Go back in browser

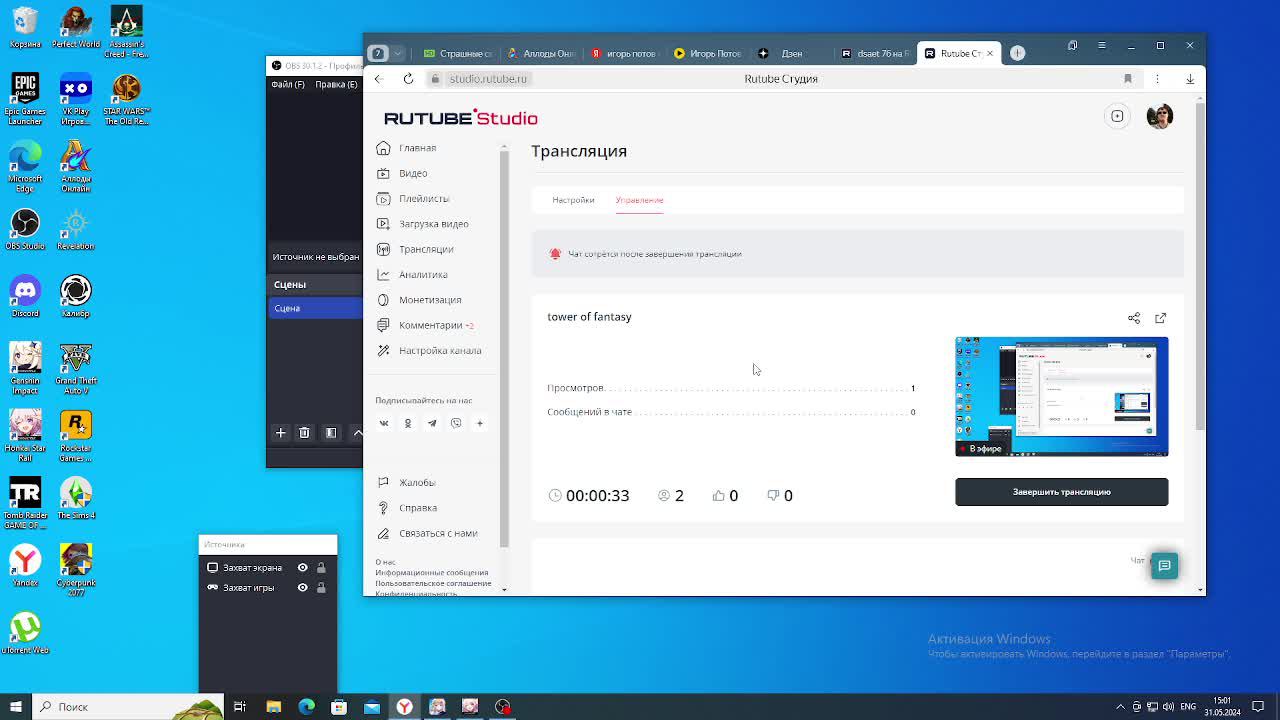(378, 78)
